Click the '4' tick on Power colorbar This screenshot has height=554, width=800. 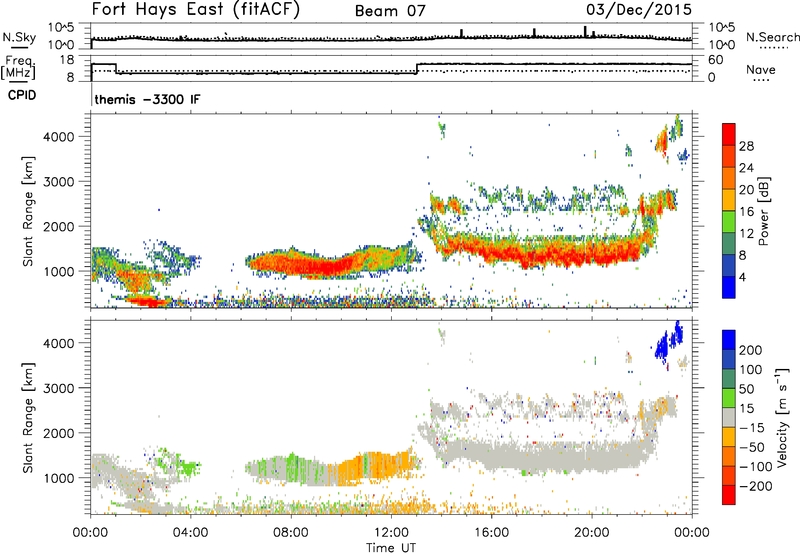tap(742, 277)
